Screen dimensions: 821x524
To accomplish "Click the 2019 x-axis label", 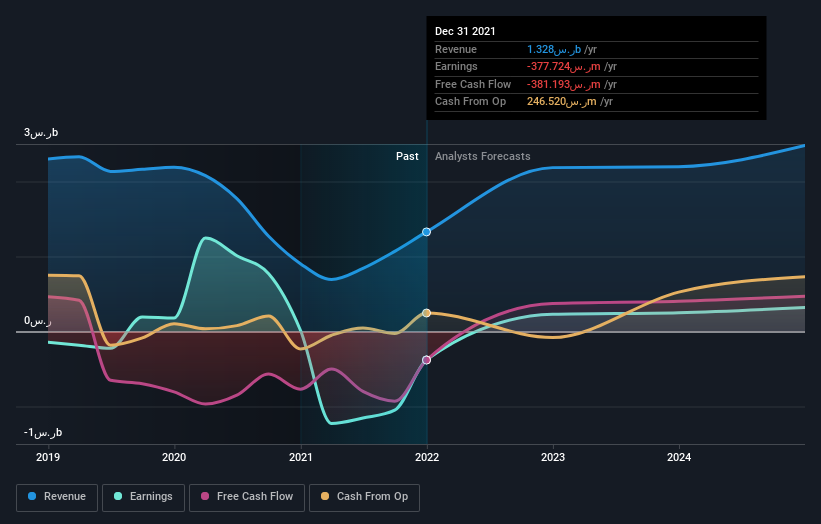I will (x=48, y=458).
